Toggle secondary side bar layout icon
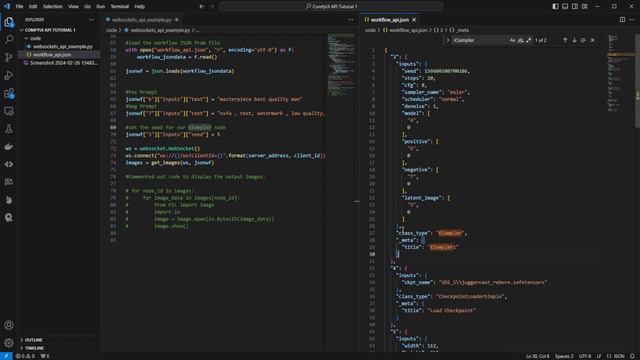 point(575,7)
